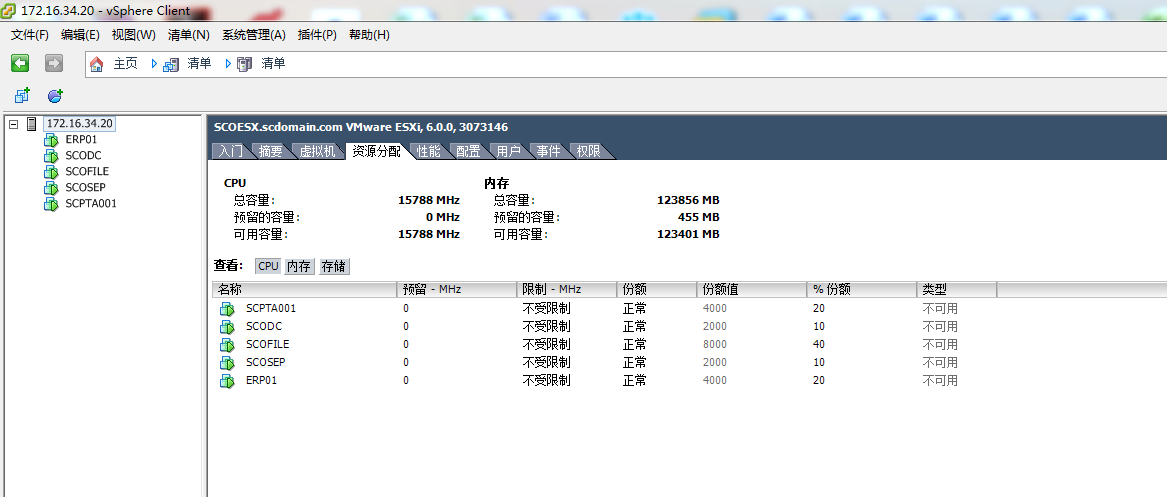The height and width of the screenshot is (497, 1167).
Task: Switch to the 性能 tab
Action: point(428,151)
